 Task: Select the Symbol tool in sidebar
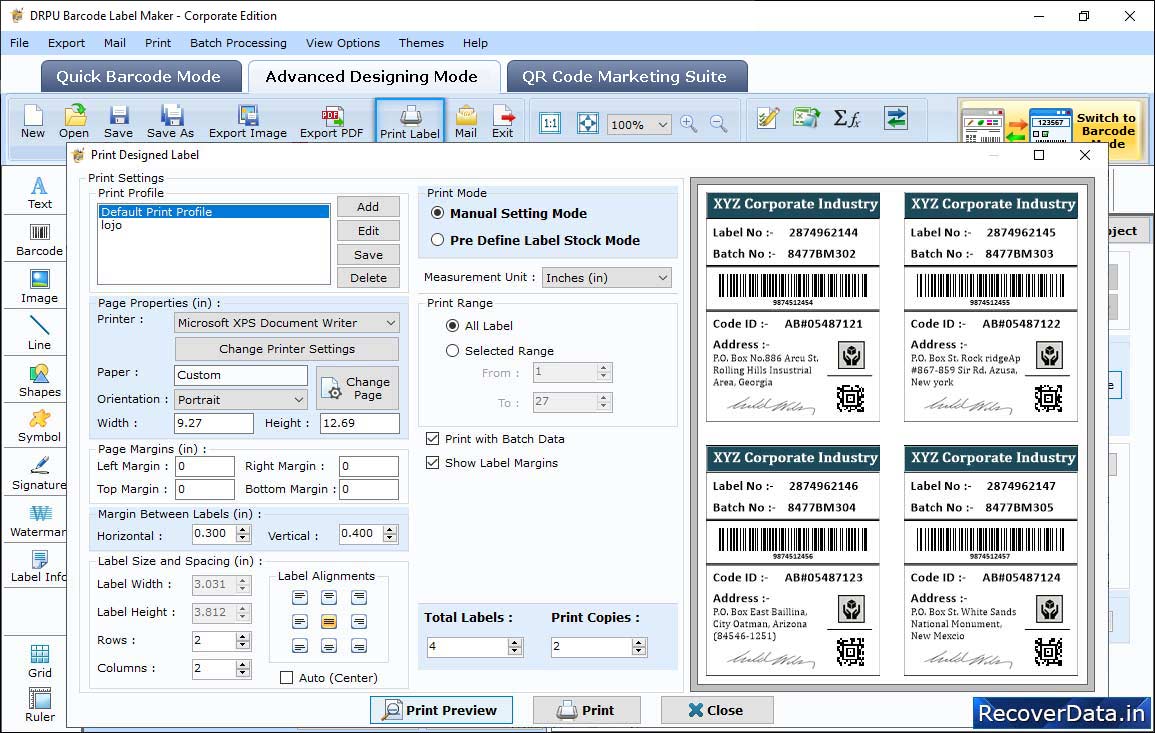point(40,426)
